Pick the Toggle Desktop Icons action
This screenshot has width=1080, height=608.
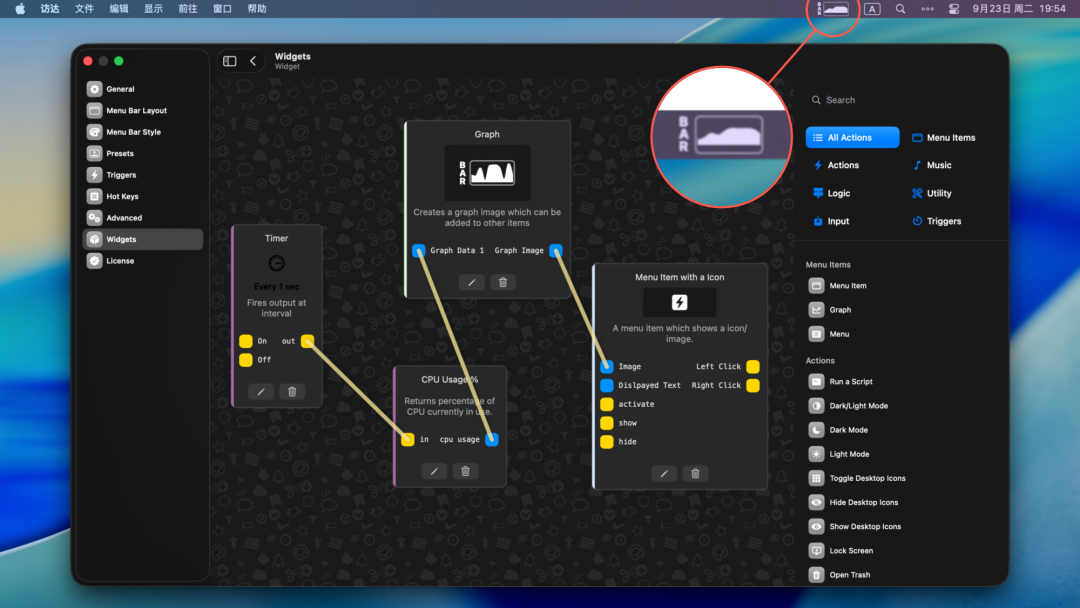tap(857, 478)
